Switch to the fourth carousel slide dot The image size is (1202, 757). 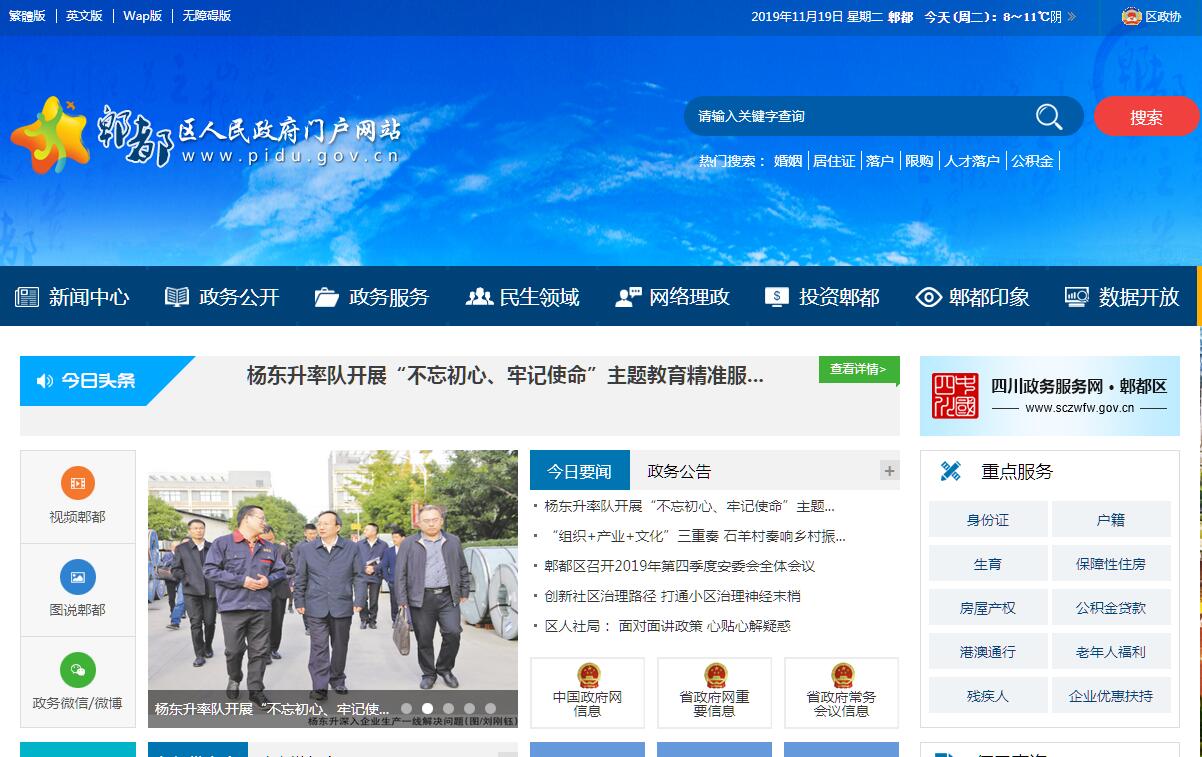(469, 708)
